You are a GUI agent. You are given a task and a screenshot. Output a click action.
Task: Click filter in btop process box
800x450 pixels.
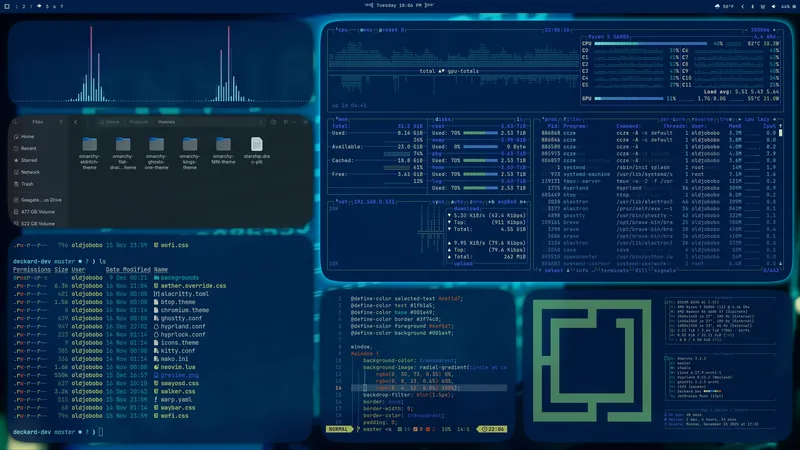click(572, 119)
